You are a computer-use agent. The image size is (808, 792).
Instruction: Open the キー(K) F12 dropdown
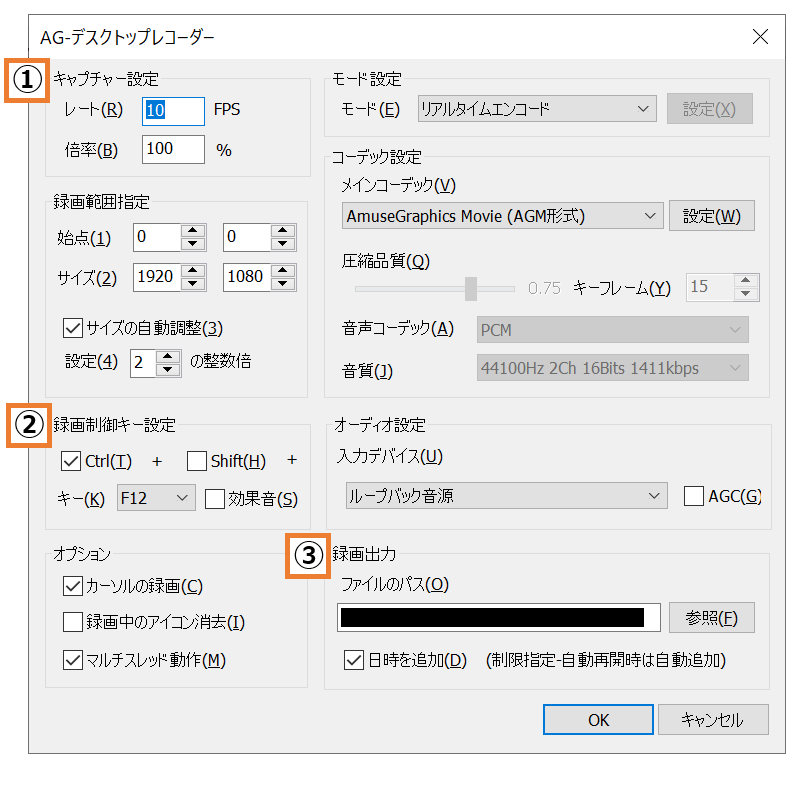coord(156,498)
